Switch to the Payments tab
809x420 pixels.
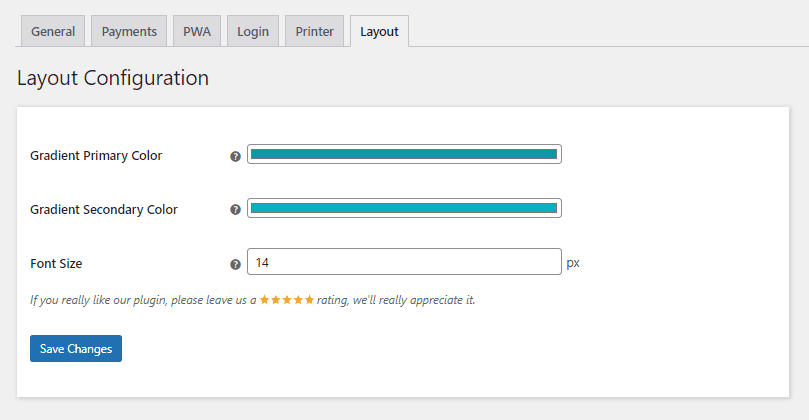click(x=129, y=31)
